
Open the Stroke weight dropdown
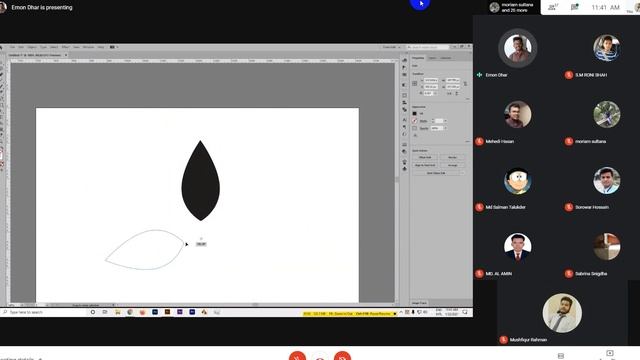point(445,121)
